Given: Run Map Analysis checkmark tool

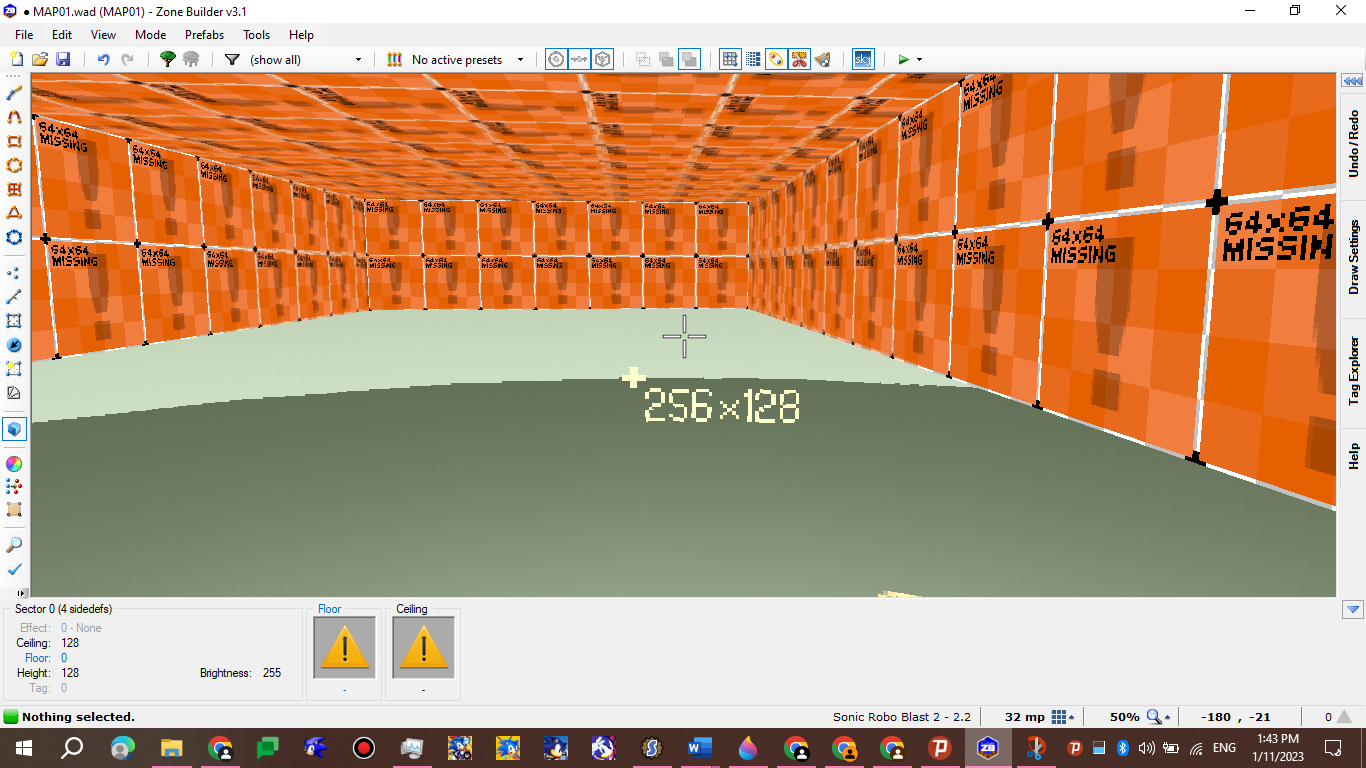Looking at the screenshot, I should pyautogui.click(x=14, y=569).
